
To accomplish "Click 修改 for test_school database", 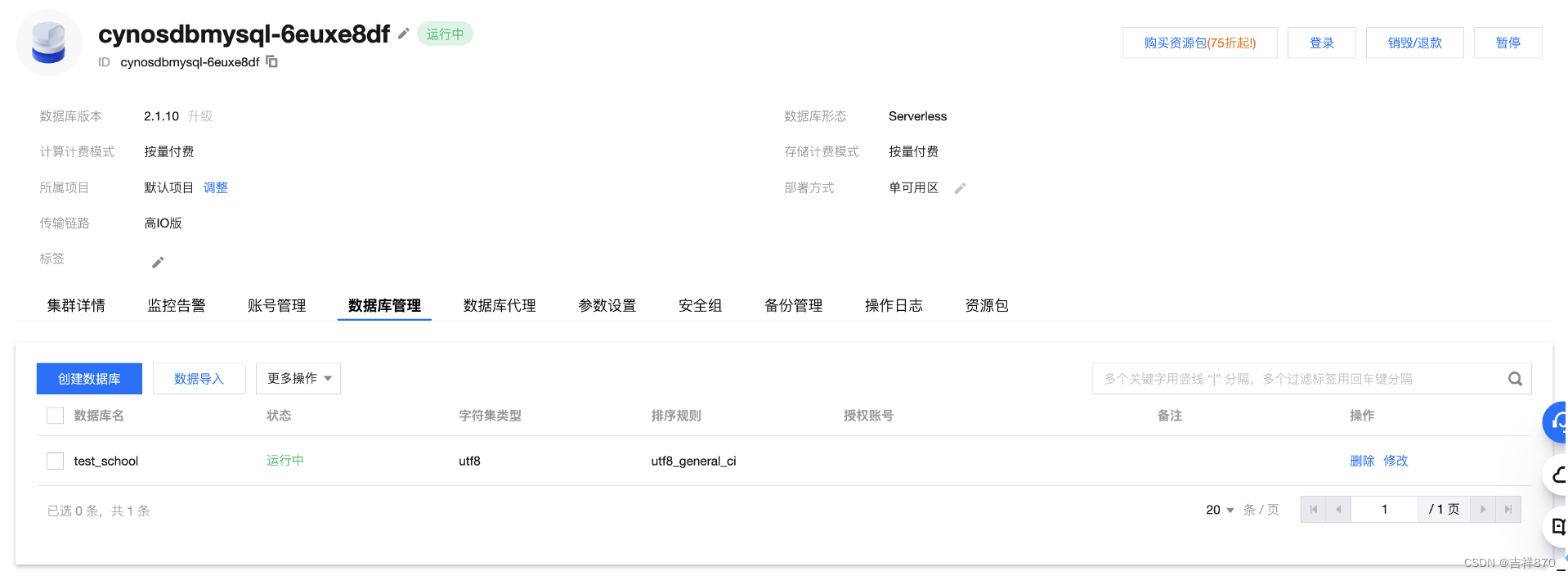I will pos(1396,461).
